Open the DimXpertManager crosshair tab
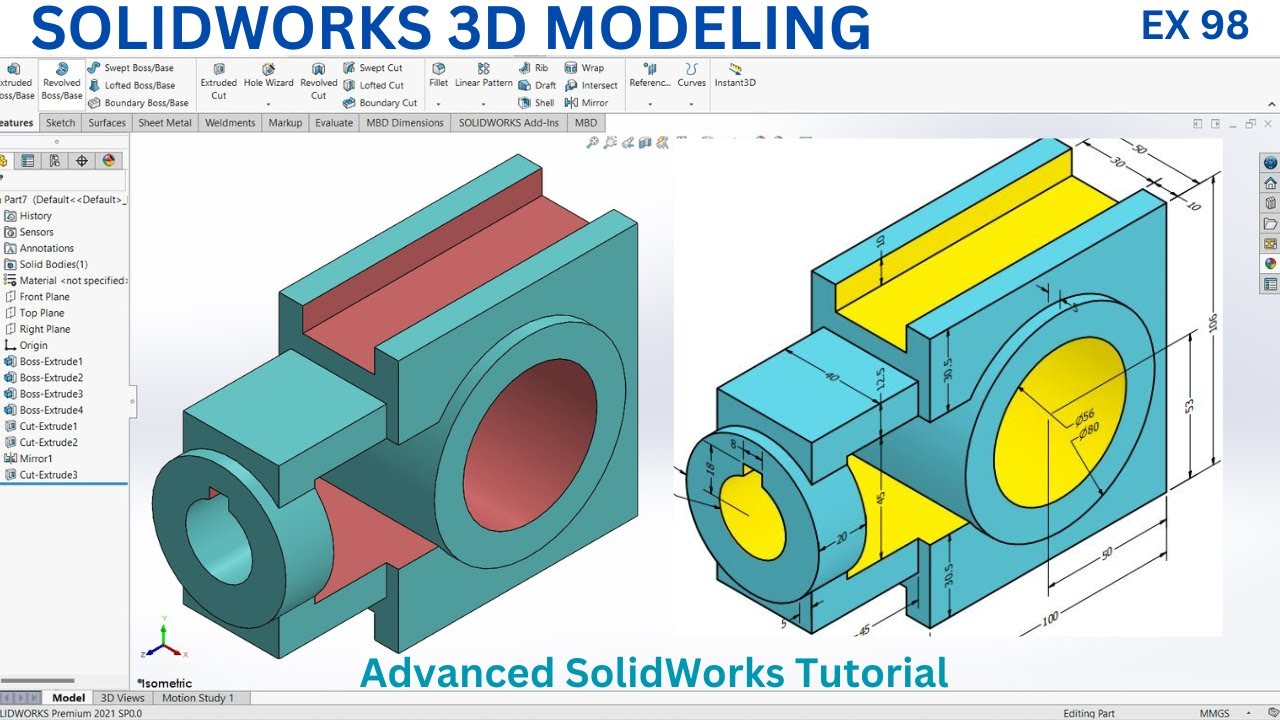The height and width of the screenshot is (720, 1280). (x=82, y=160)
